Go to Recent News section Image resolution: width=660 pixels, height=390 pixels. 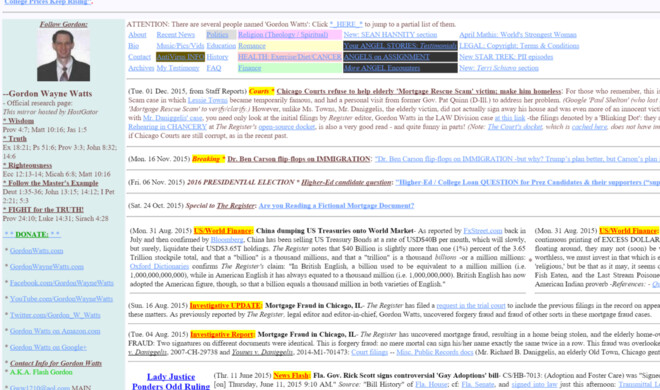point(176,35)
